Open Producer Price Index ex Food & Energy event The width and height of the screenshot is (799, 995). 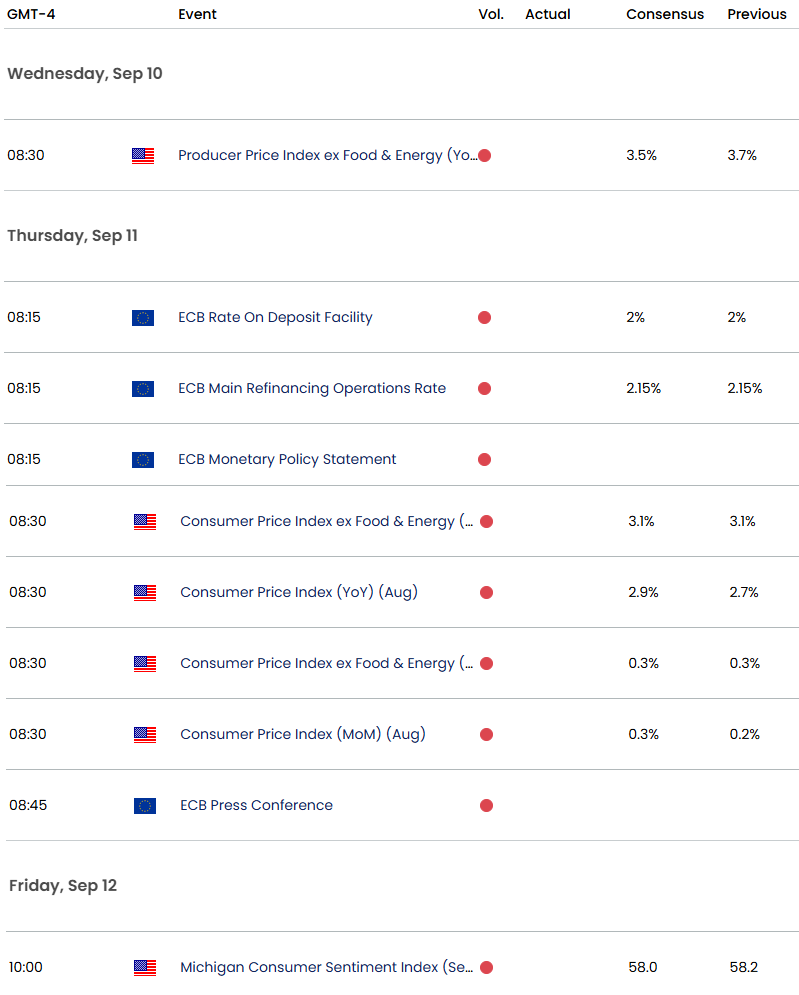(324, 155)
